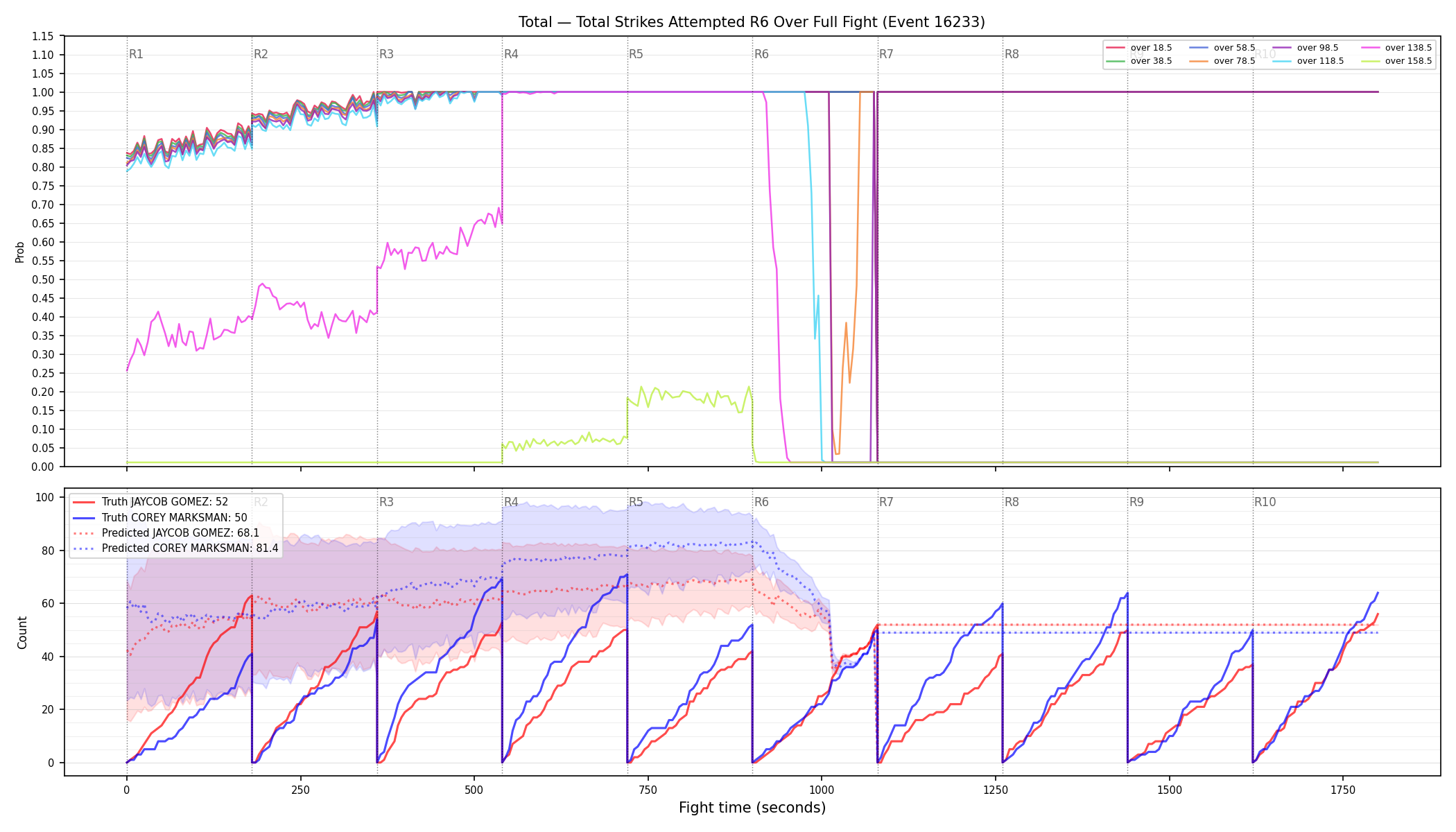Click the R4 round label in probability chart
The height and width of the screenshot is (832, 1456).
[x=511, y=54]
